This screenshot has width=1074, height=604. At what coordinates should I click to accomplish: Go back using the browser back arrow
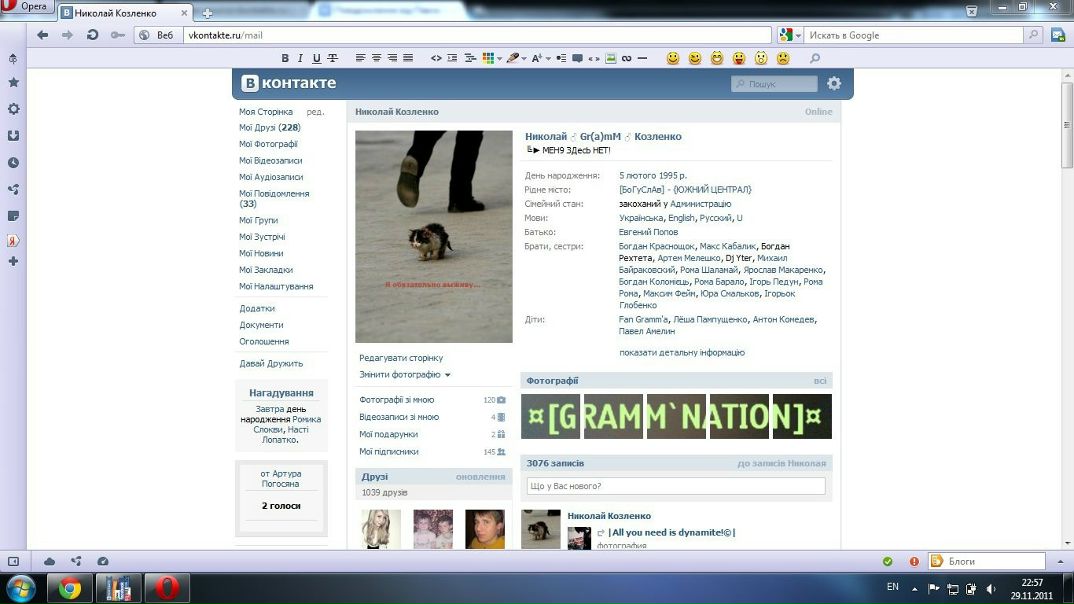[x=42, y=35]
